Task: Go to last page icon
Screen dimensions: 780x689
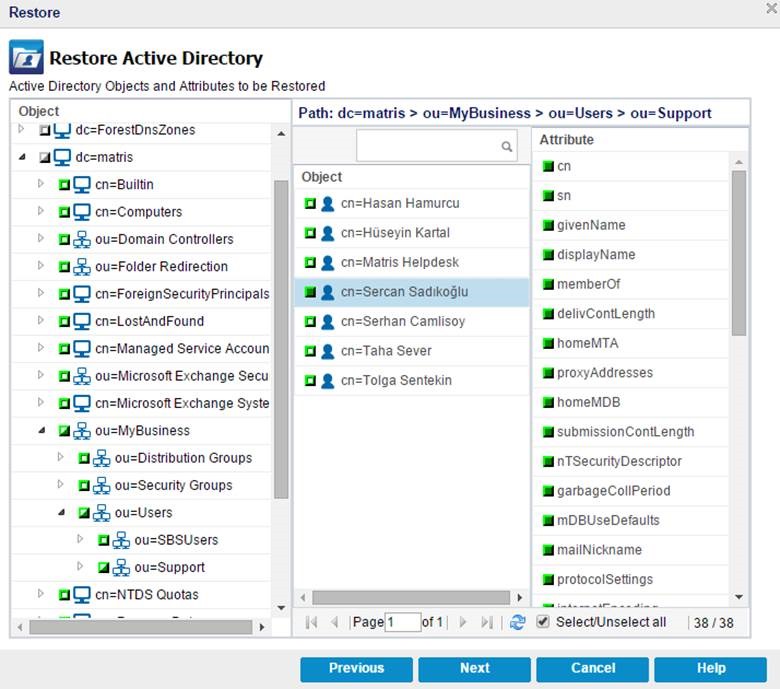Action: click(x=487, y=622)
